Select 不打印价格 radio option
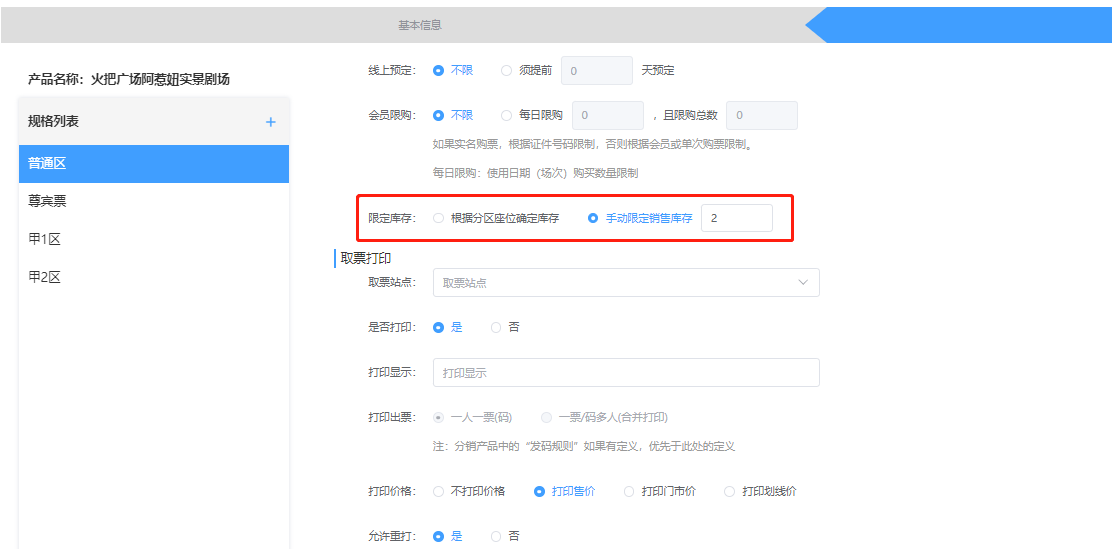This screenshot has width=1112, height=549. click(439, 491)
